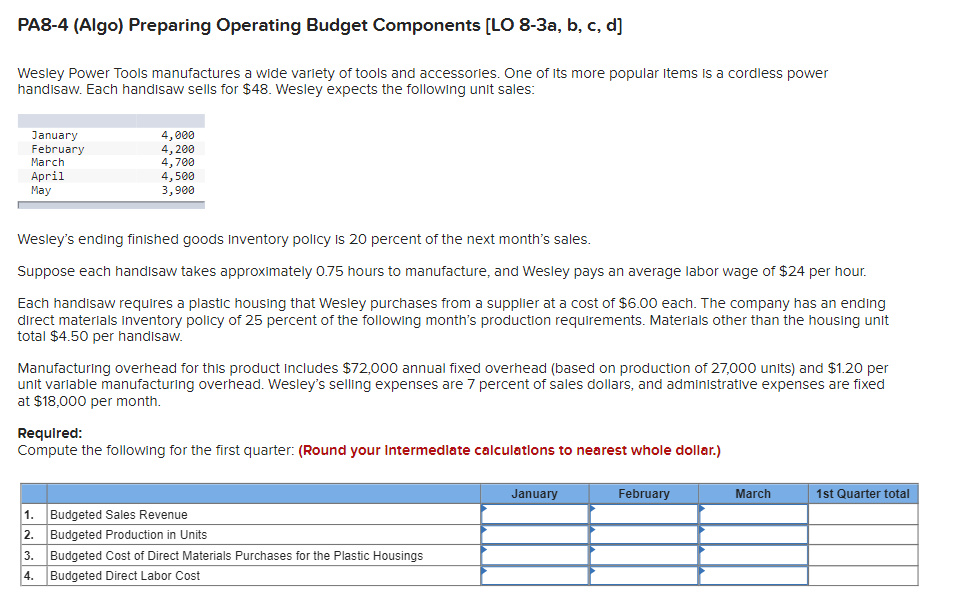Click the 1st Quarter total cell for Direct Labor

863,575
